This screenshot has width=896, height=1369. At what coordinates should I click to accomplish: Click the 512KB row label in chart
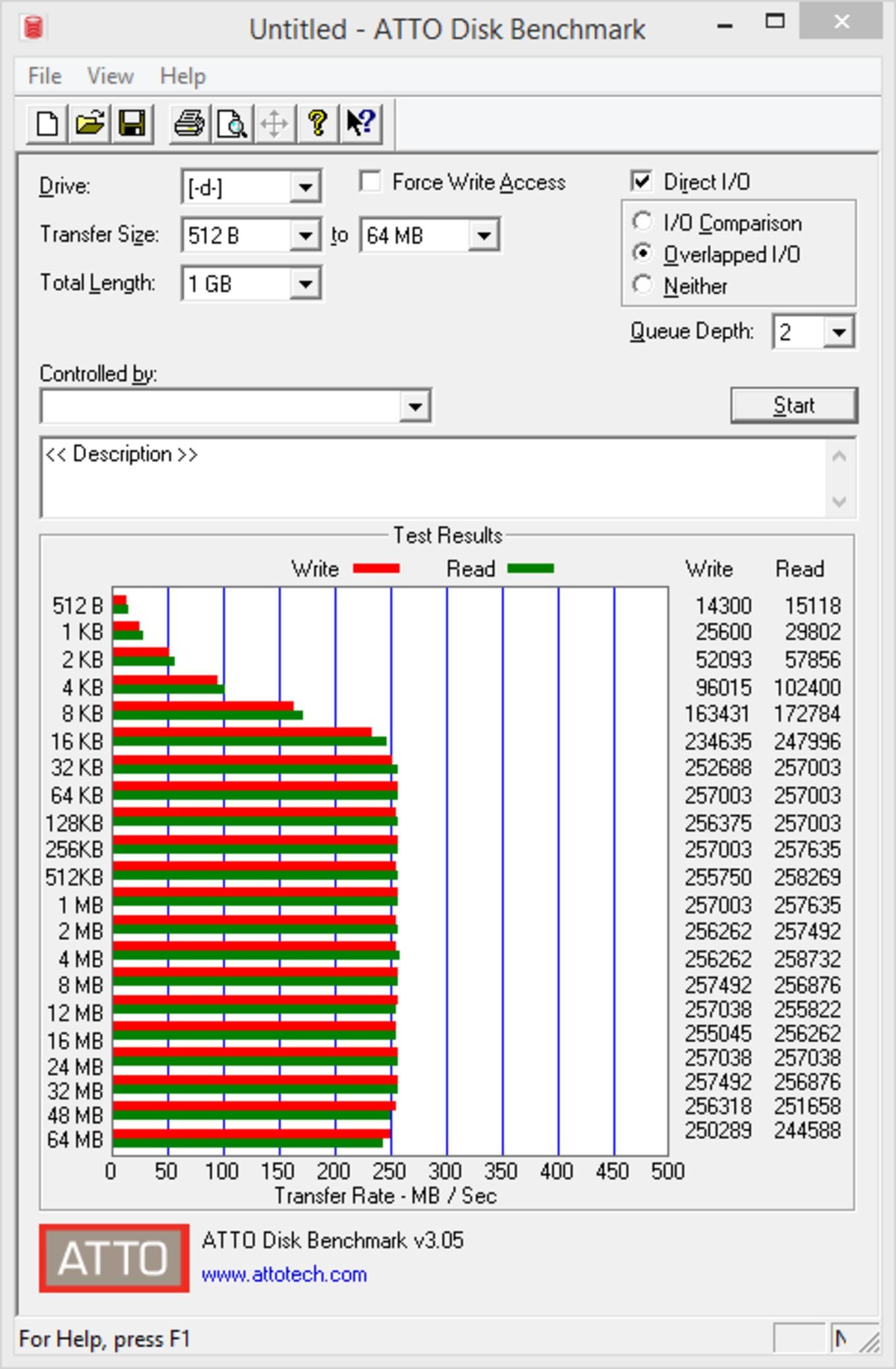coord(74,877)
